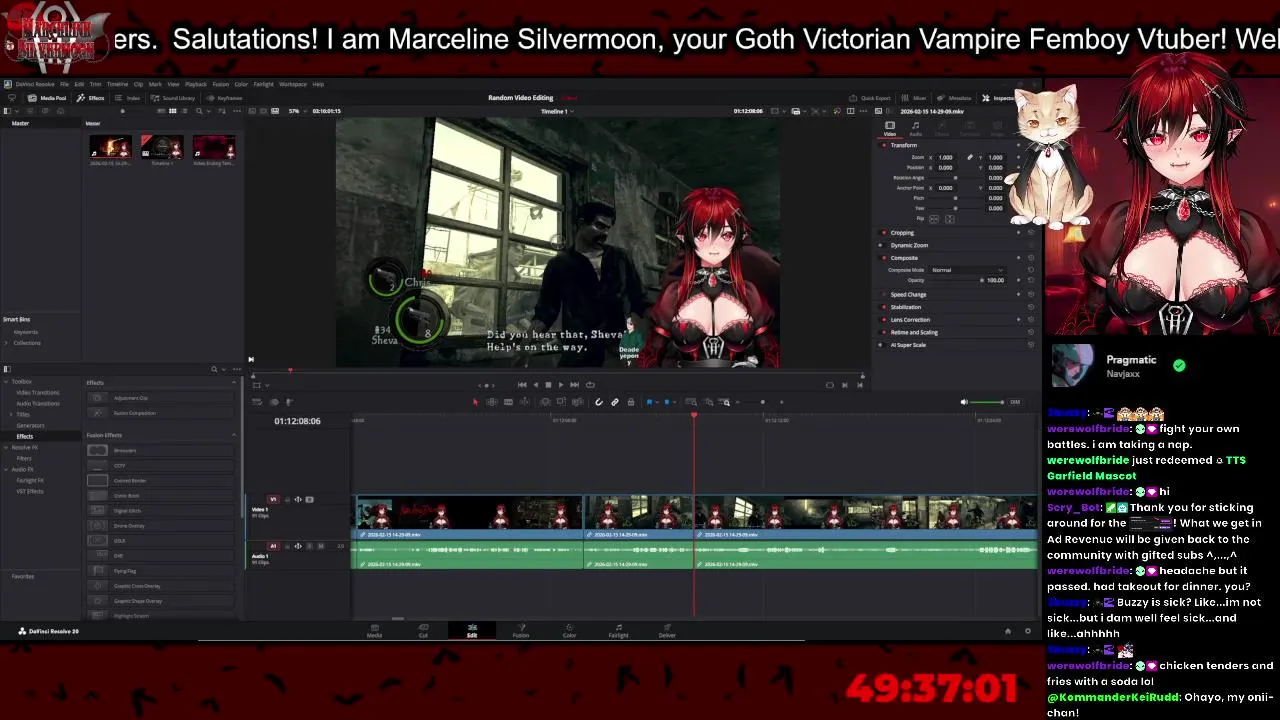The height and width of the screenshot is (720, 1280).
Task: Reset the Composite section
Action: pos(1031,258)
